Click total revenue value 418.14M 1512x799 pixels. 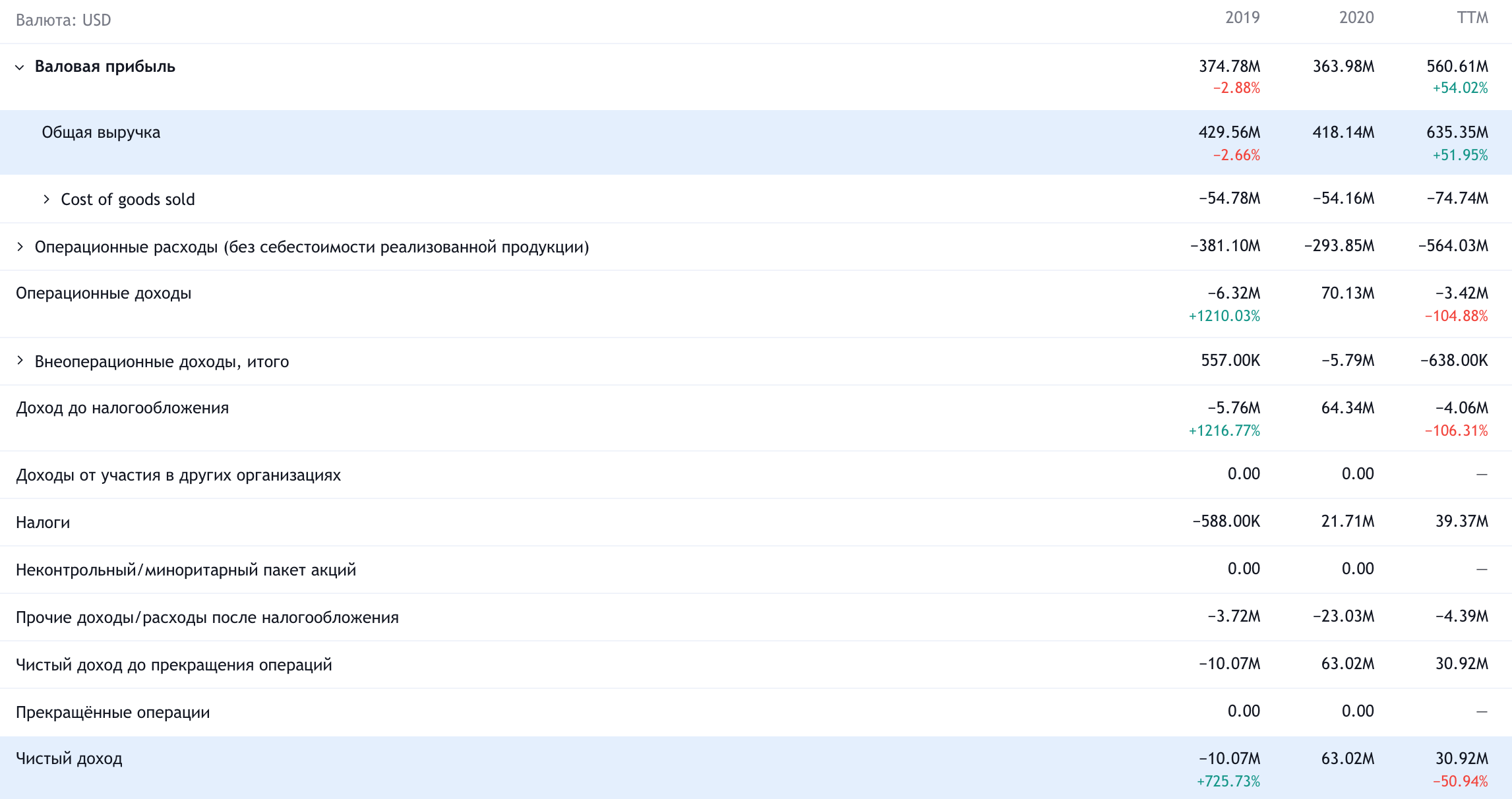tap(1343, 133)
